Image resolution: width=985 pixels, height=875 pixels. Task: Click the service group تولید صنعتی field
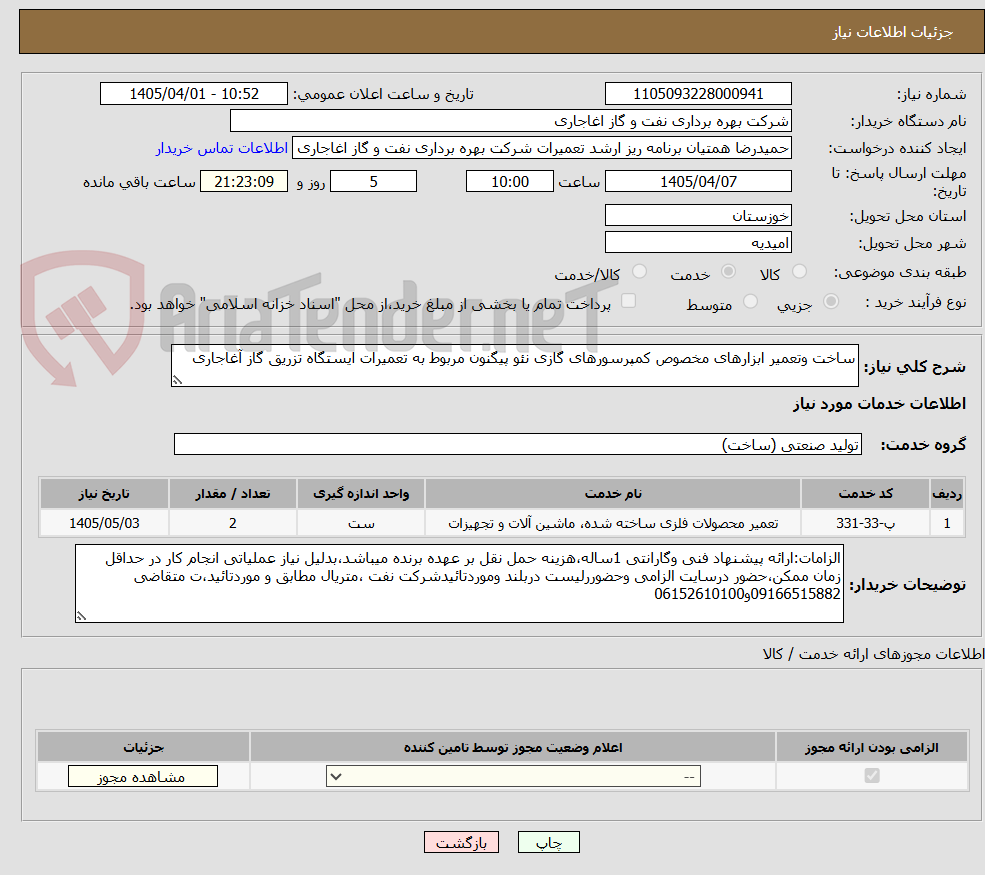pos(518,444)
